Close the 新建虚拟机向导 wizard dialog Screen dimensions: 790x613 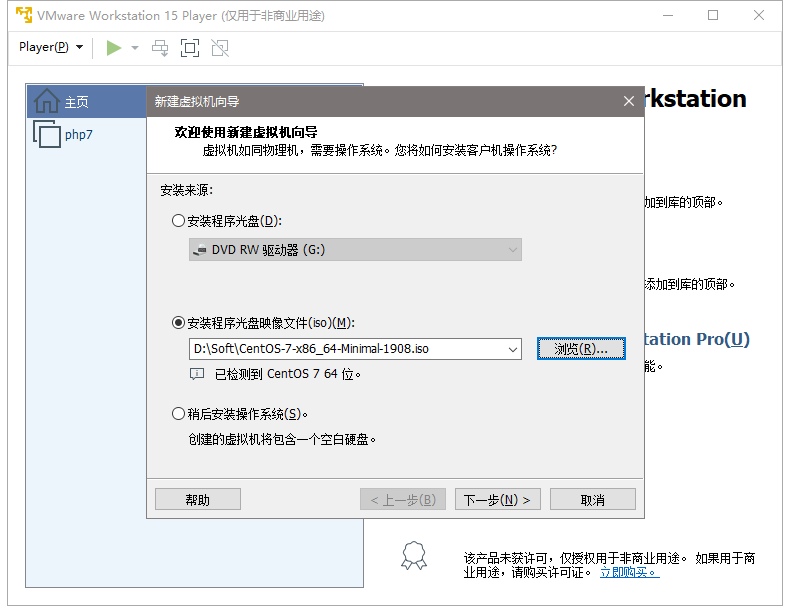(x=628, y=102)
